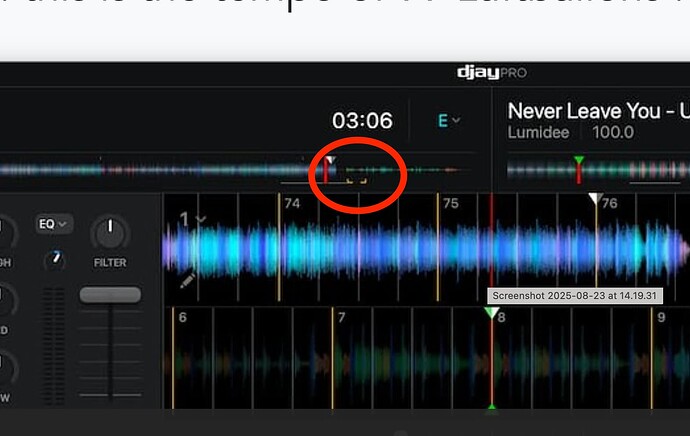Open the EQ mode dropdown
Image resolution: width=690 pixels, height=436 pixels.
pos(53,224)
